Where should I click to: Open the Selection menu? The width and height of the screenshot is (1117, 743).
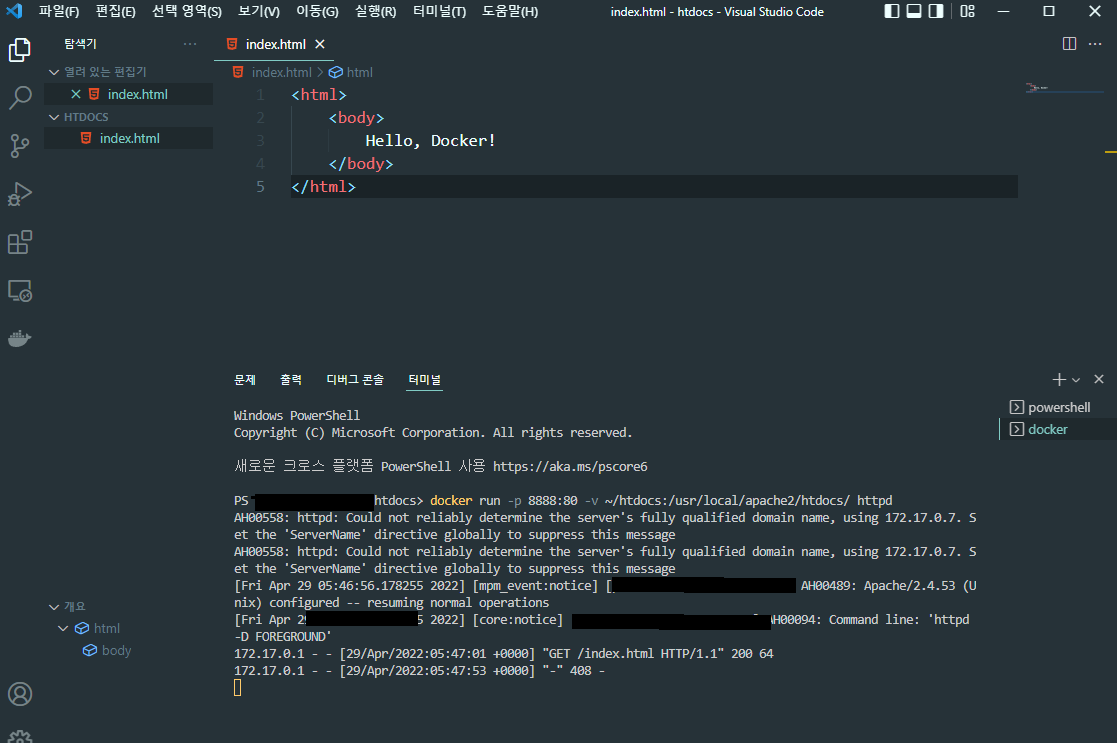[187, 11]
